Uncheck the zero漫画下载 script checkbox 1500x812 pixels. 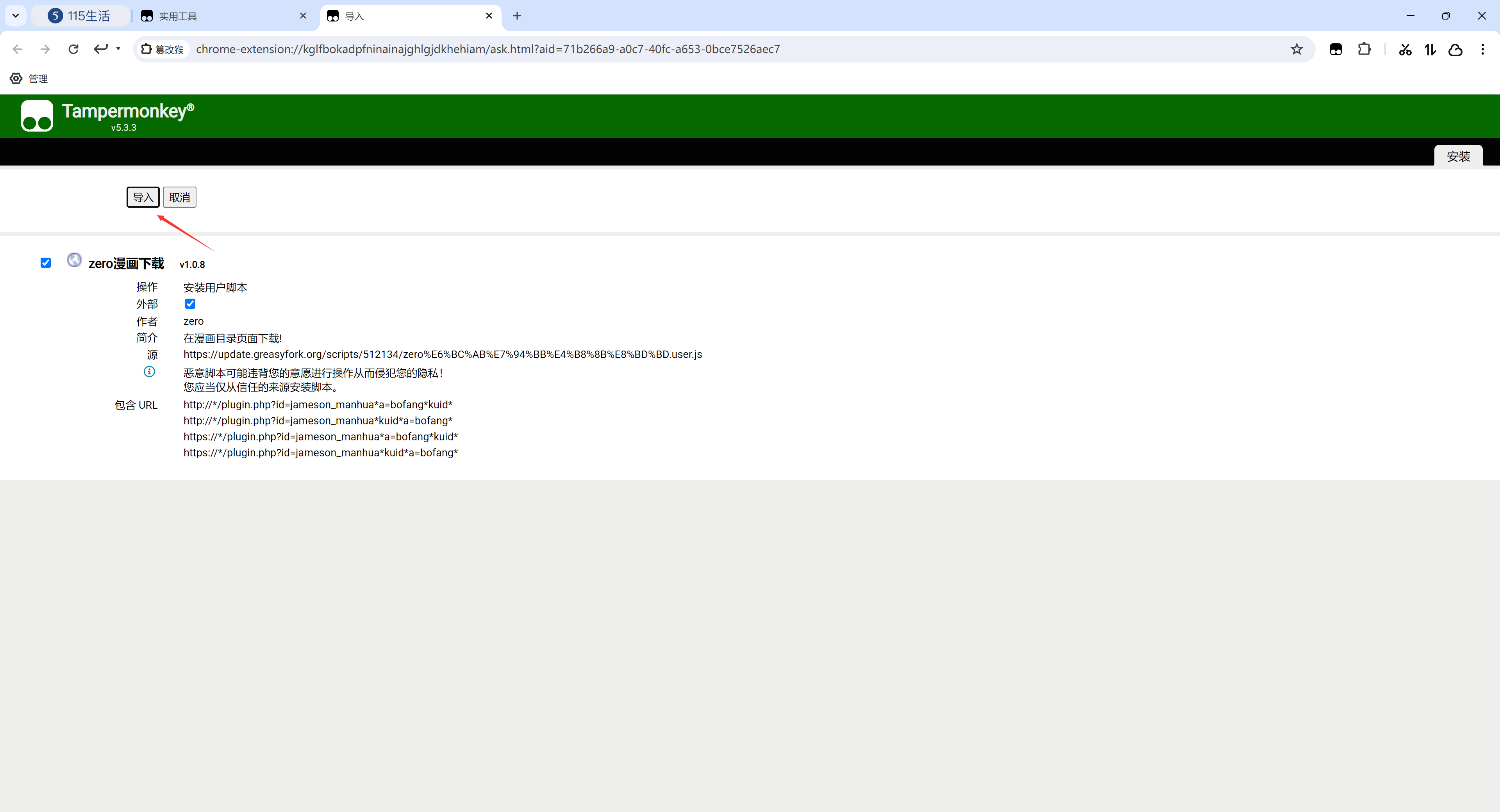(x=45, y=263)
